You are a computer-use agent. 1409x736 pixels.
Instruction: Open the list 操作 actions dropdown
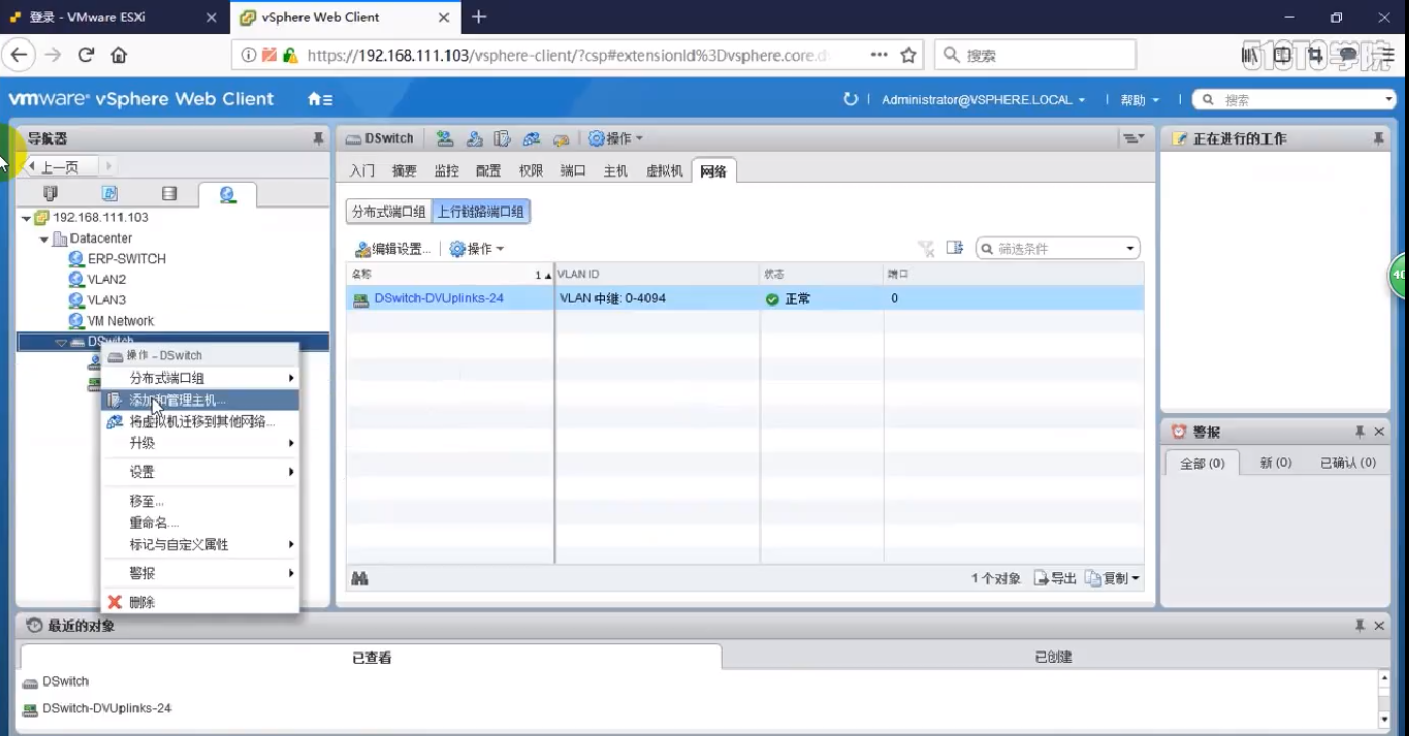(x=476, y=249)
